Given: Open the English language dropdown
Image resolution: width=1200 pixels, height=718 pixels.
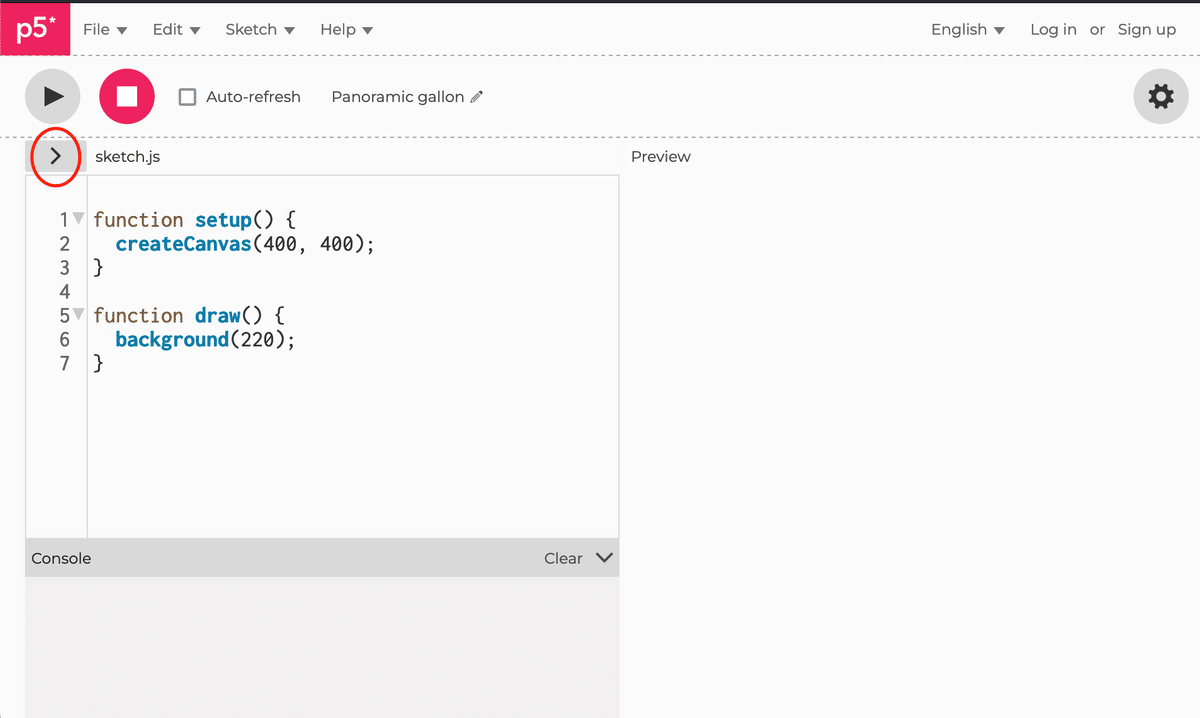Looking at the screenshot, I should [967, 30].
